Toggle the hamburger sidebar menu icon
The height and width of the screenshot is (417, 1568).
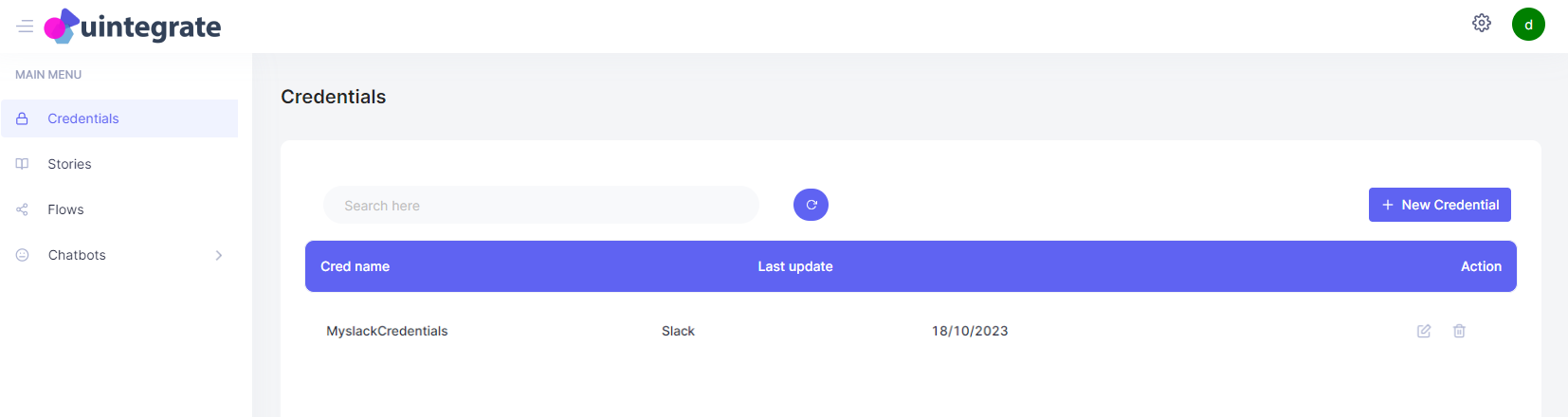[26, 27]
